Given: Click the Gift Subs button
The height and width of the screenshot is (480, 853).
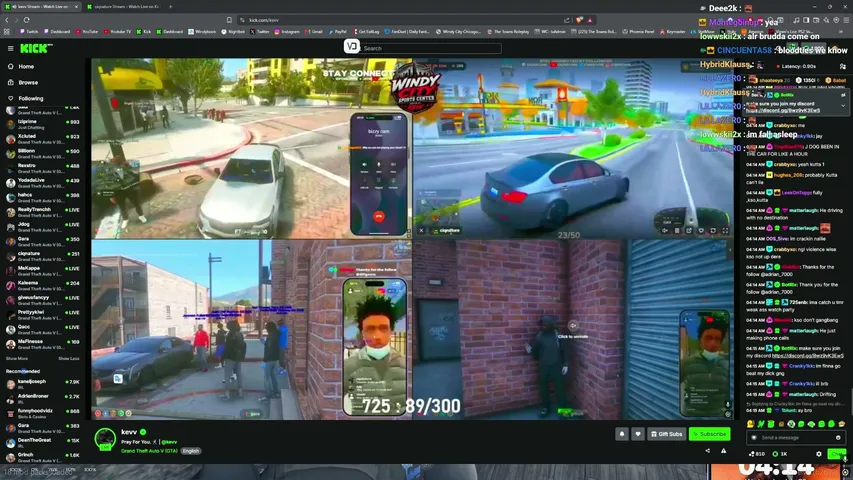Looking at the screenshot, I should pos(666,434).
